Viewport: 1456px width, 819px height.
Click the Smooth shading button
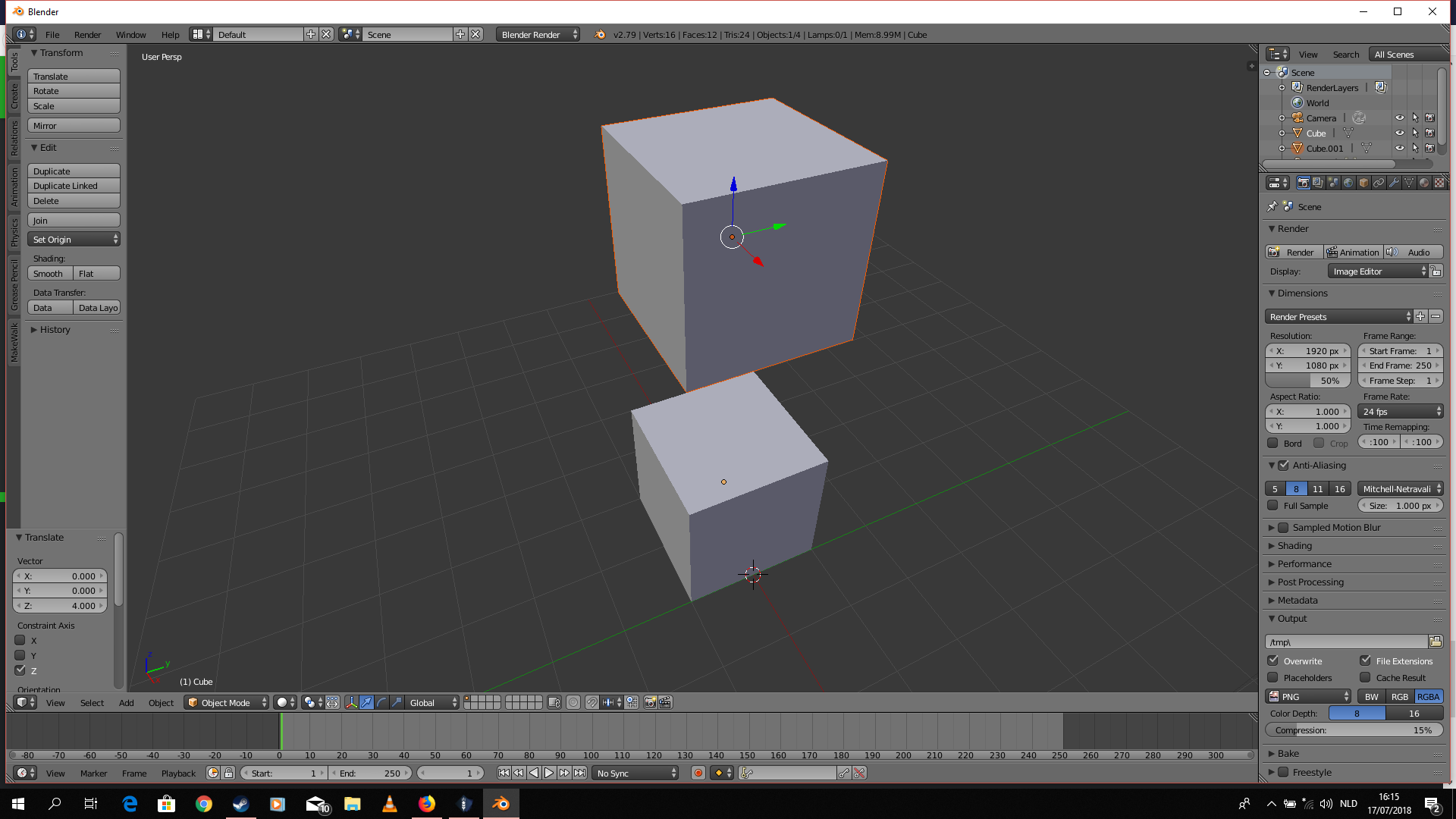point(51,273)
